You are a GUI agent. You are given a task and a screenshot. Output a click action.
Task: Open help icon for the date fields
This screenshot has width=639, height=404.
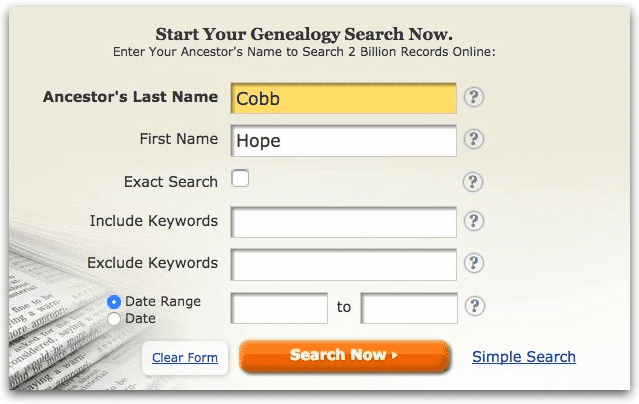tap(474, 306)
